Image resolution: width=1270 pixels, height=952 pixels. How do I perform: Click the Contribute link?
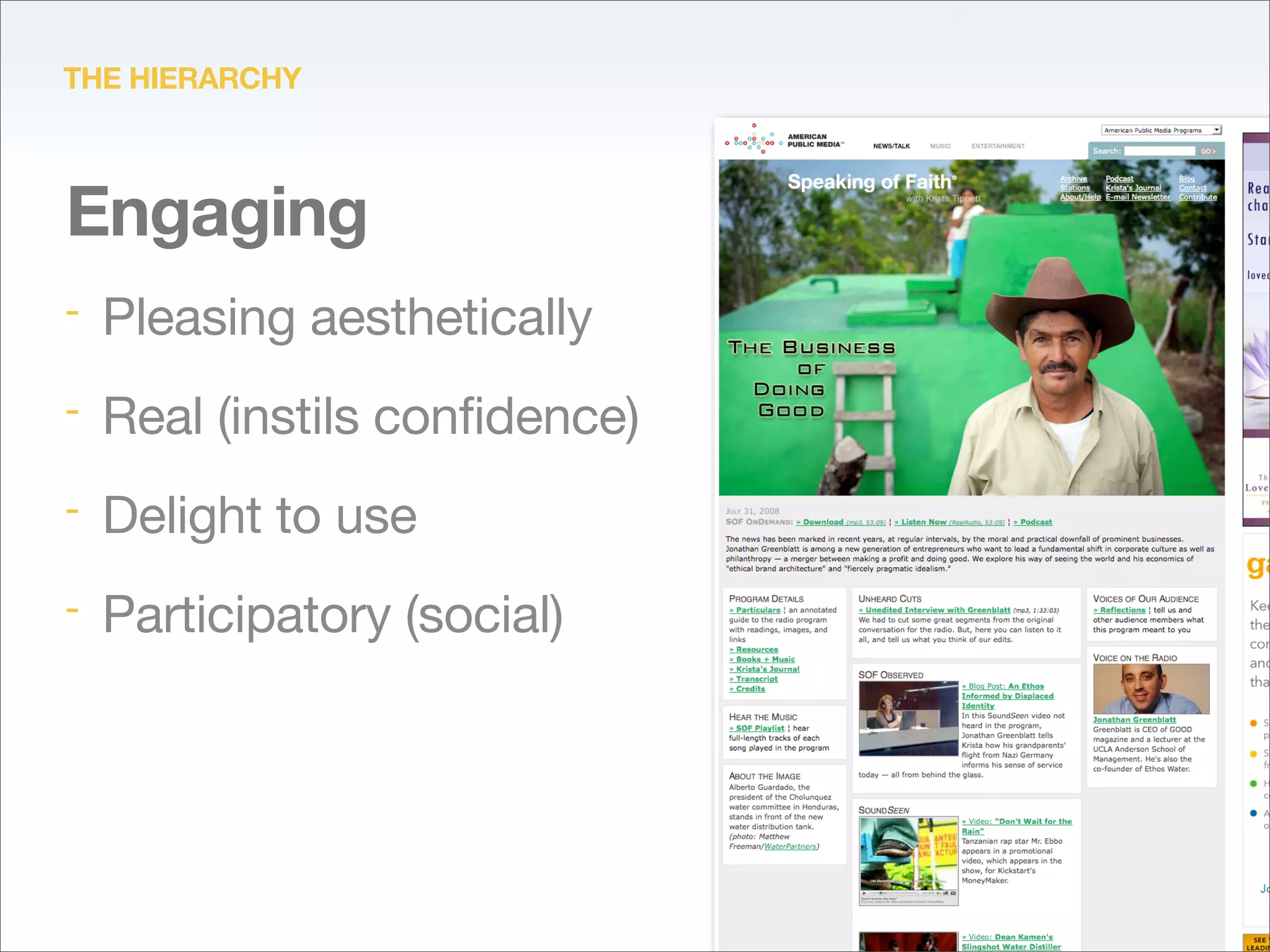(1197, 197)
